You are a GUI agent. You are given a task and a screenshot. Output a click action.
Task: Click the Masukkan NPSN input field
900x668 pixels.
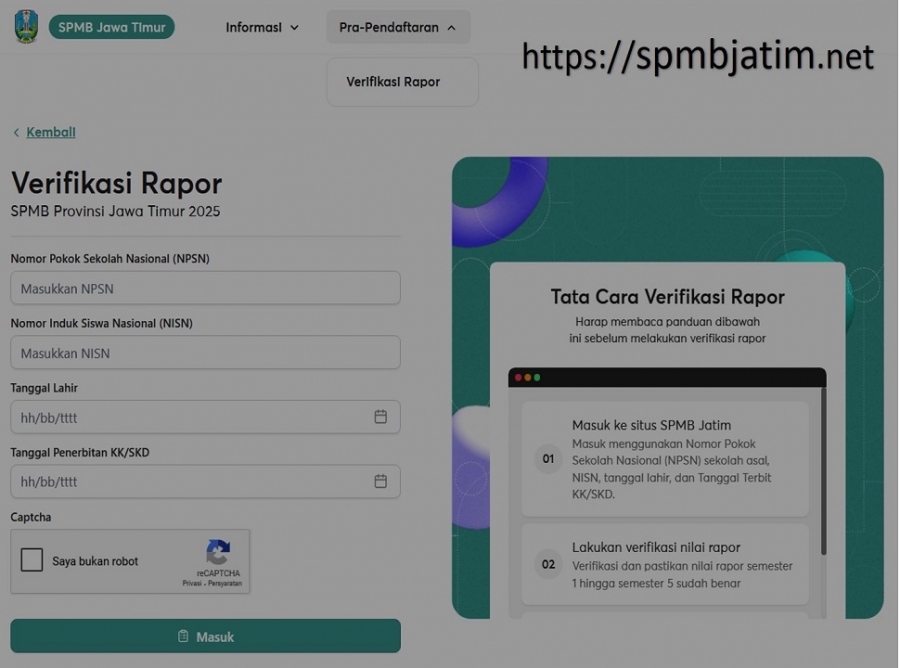pyautogui.click(x=205, y=288)
